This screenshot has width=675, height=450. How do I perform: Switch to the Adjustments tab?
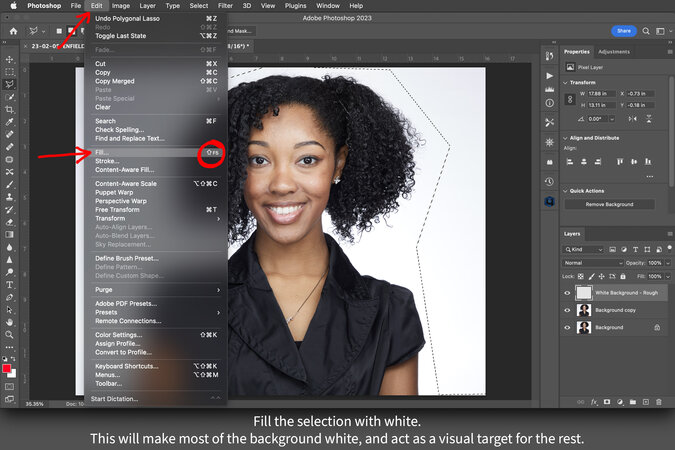[x=614, y=51]
